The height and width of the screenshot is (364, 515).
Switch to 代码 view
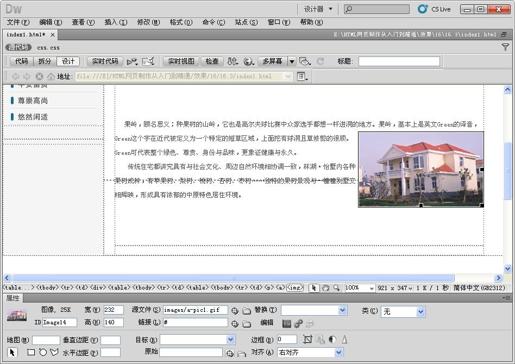point(22,61)
